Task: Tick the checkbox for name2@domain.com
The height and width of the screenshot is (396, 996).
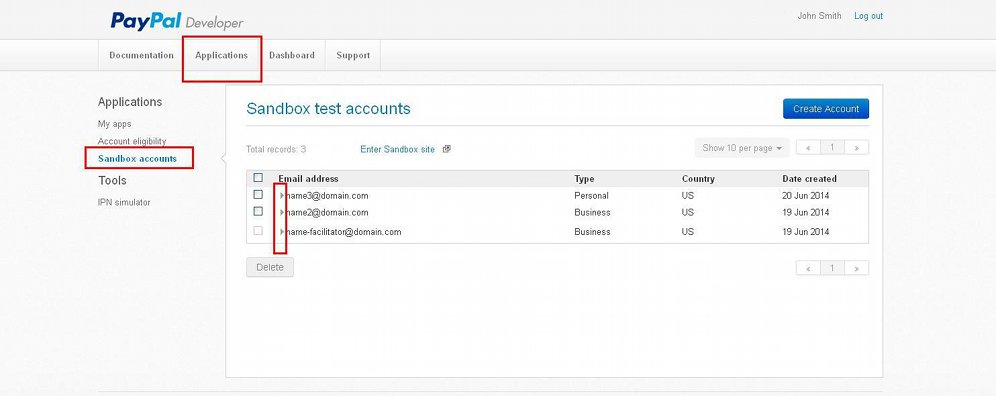Action: [258, 211]
